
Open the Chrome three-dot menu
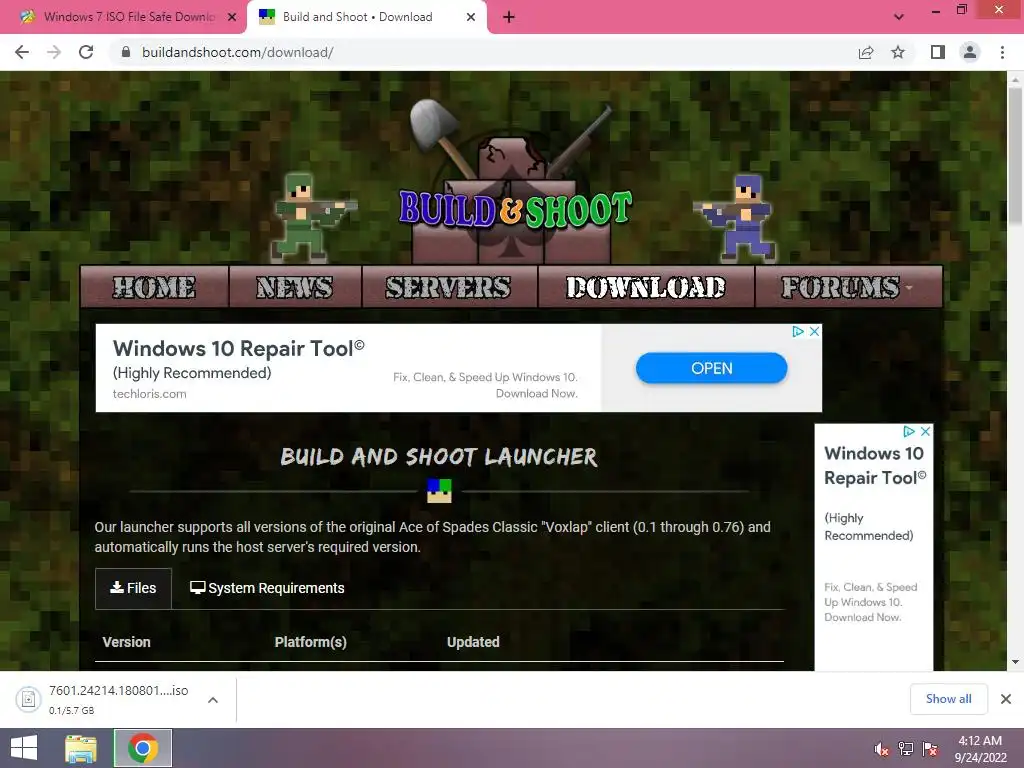point(1002,52)
